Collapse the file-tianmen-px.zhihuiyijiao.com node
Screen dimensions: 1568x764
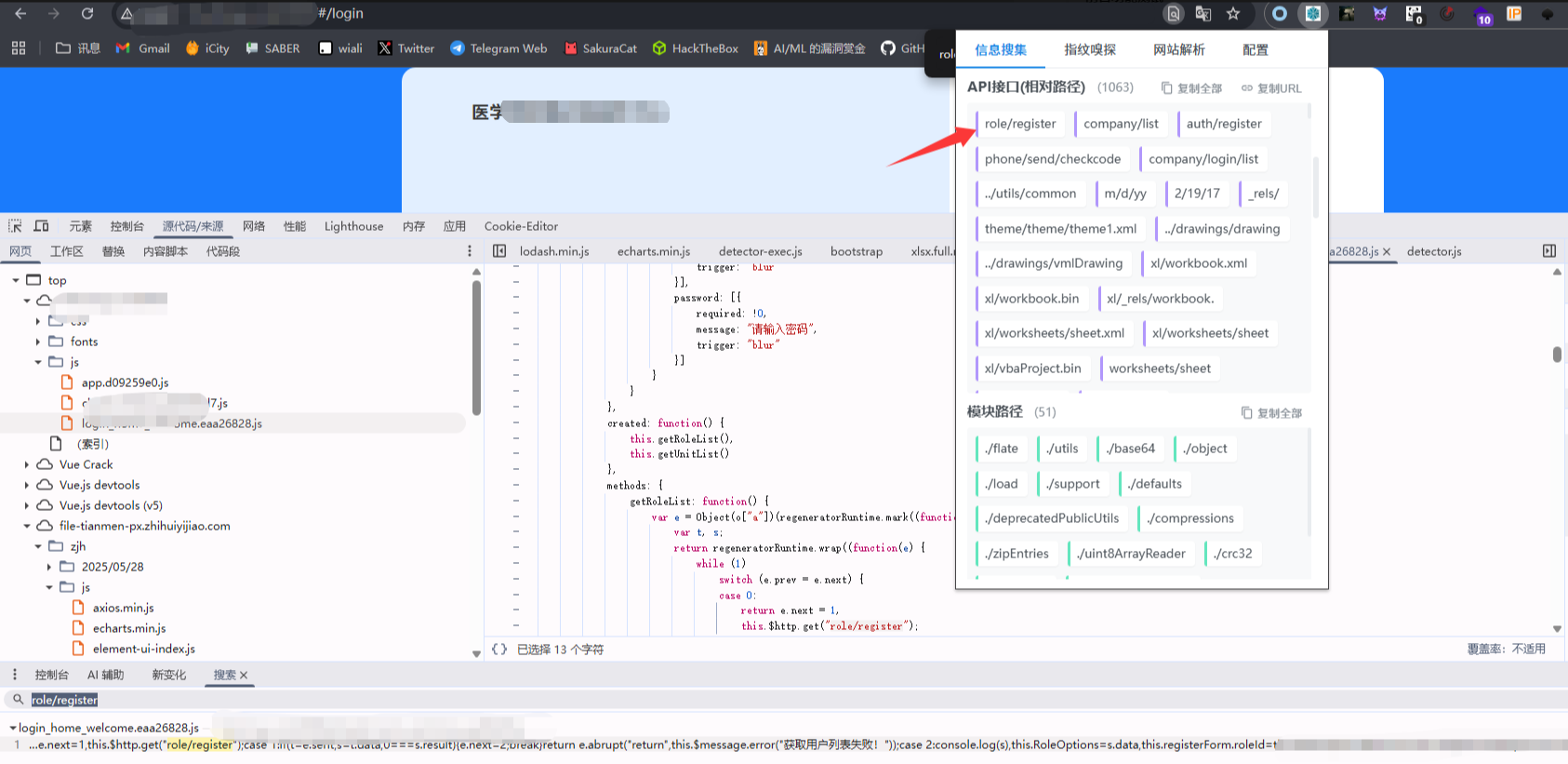(26, 526)
